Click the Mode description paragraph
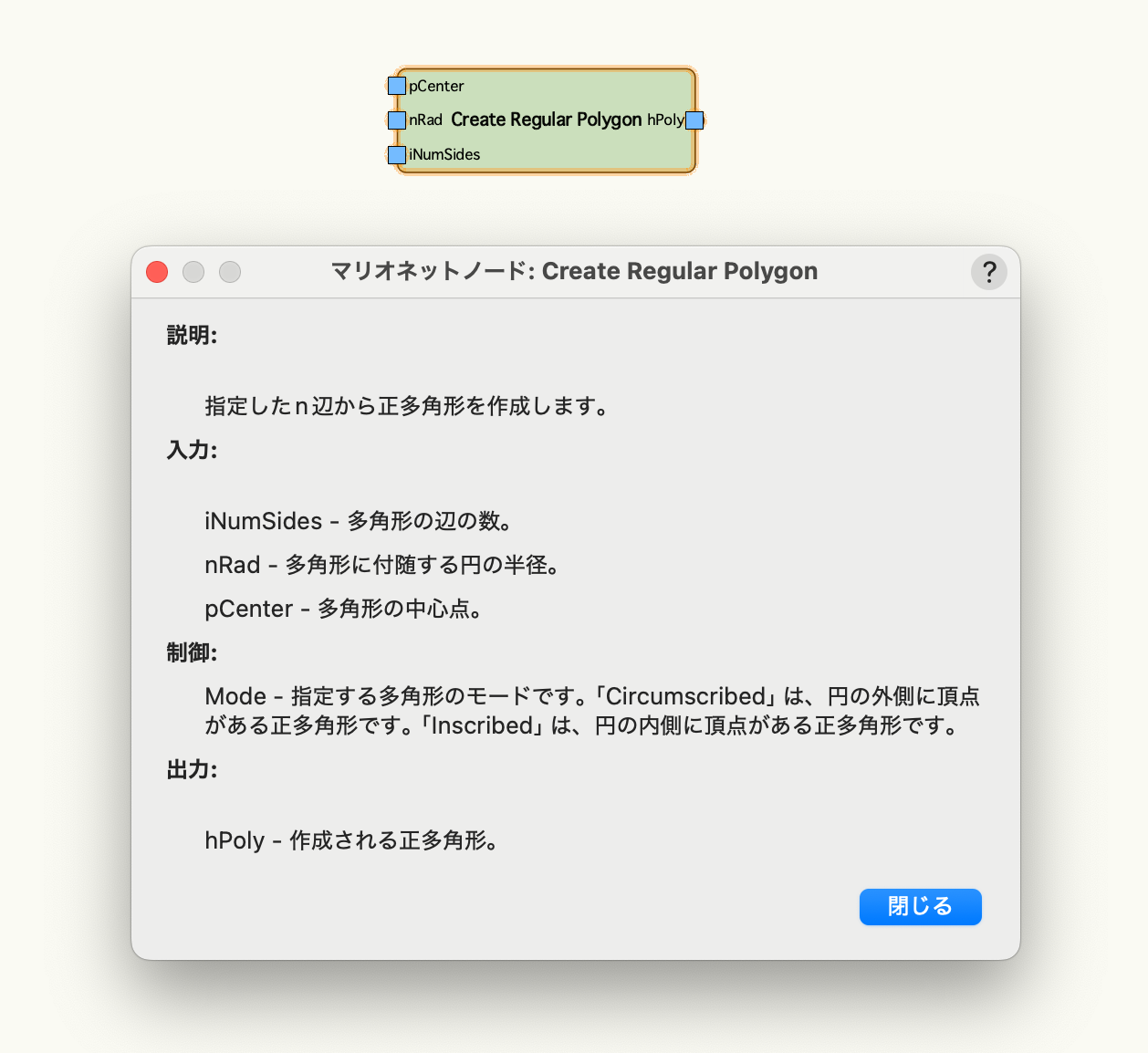1148x1053 pixels. click(x=591, y=711)
